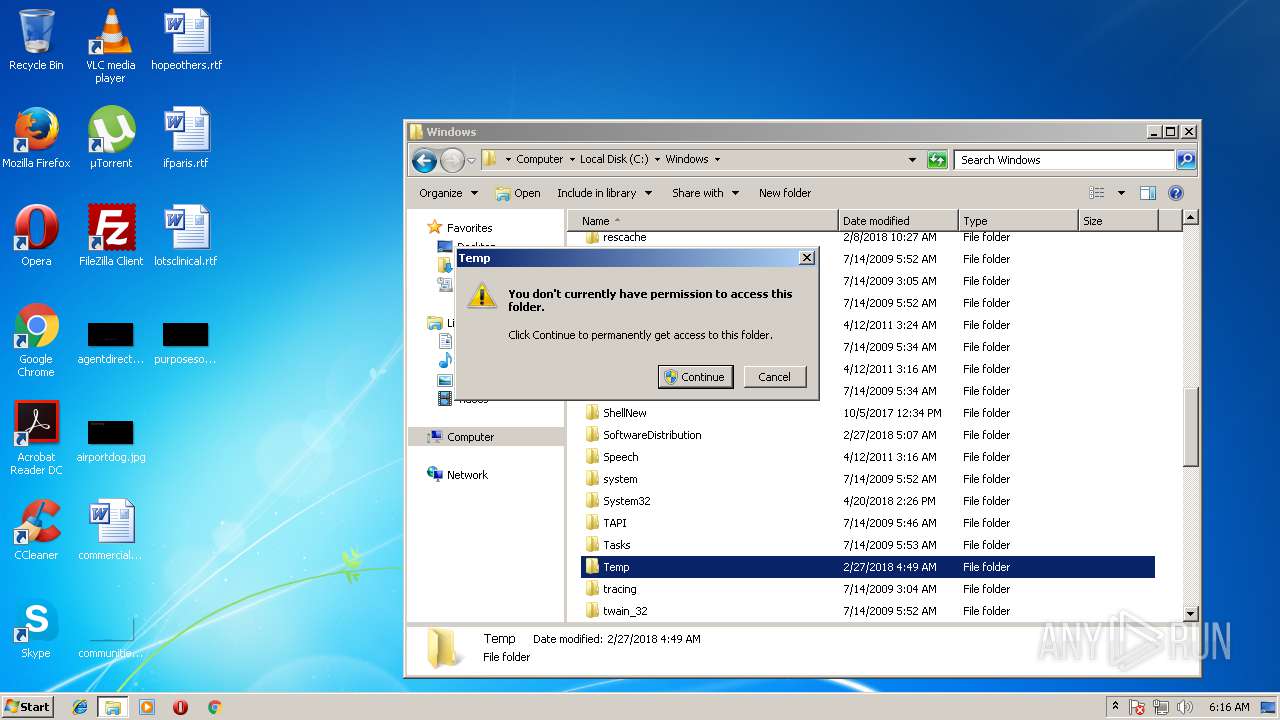The image size is (1280, 720).
Task: Open the µTorrent desktop shortcut
Action: pyautogui.click(x=111, y=138)
